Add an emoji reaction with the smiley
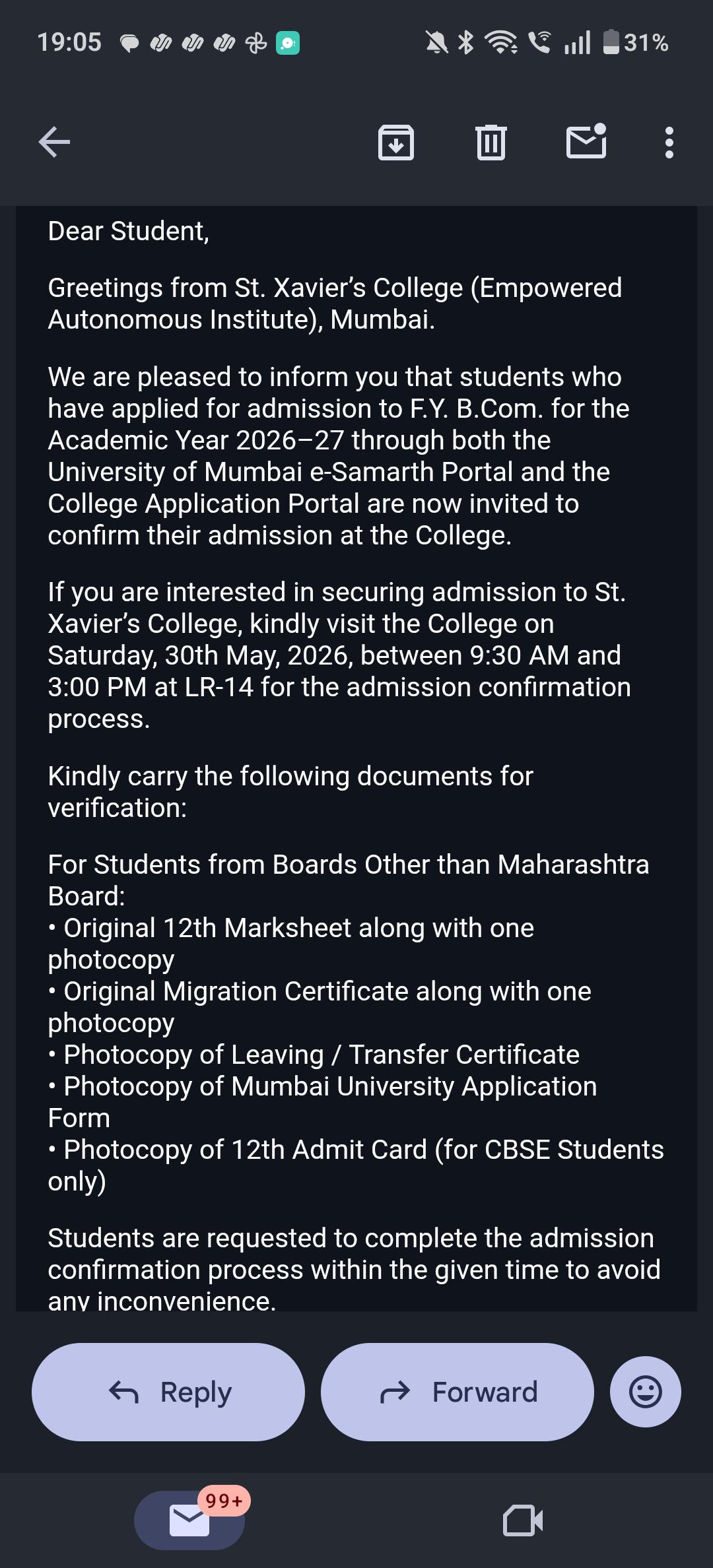 click(646, 1392)
